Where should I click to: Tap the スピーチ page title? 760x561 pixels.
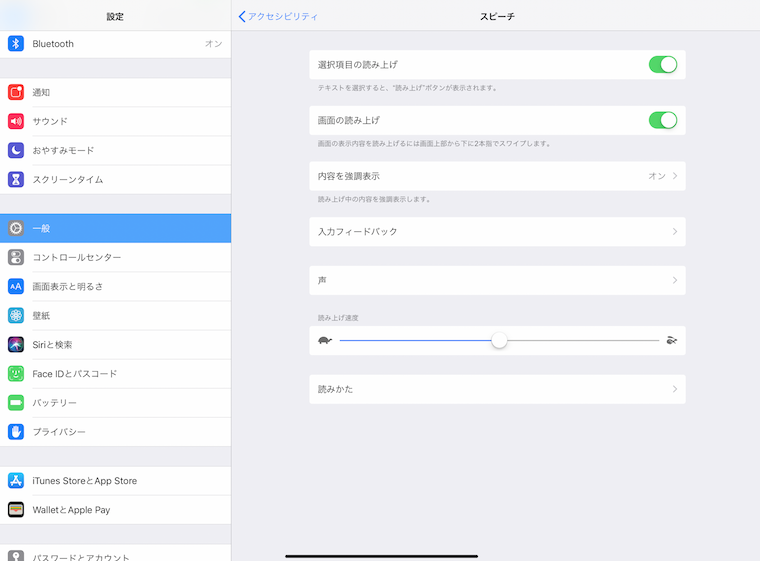point(497,16)
